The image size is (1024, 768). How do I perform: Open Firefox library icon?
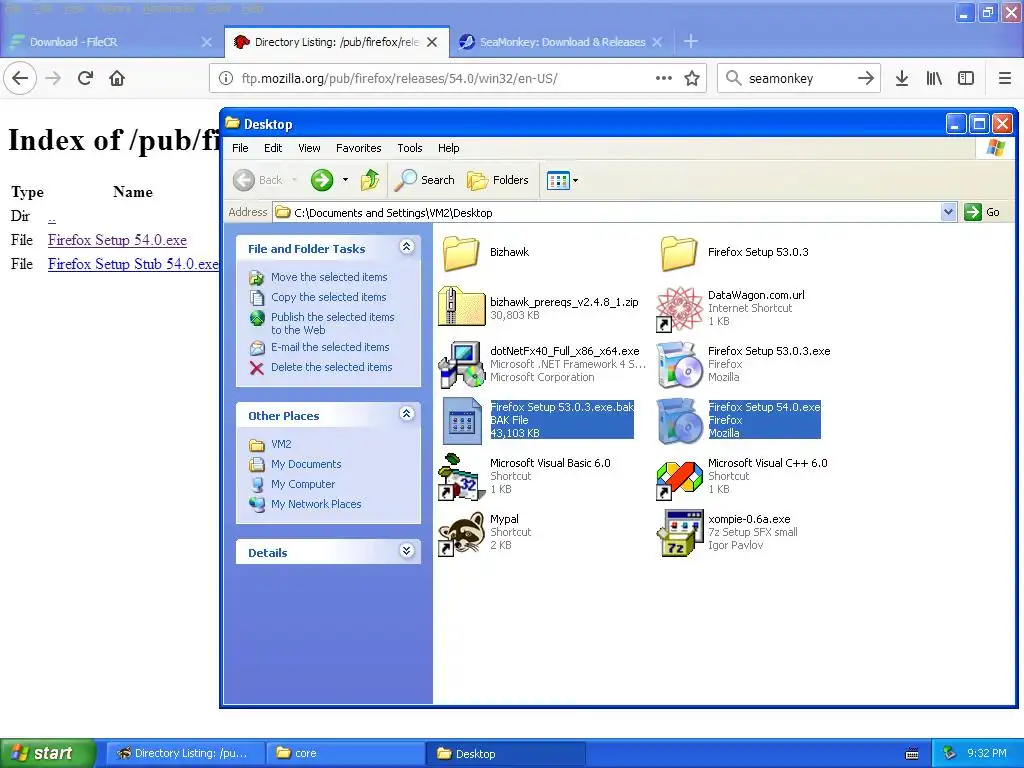coord(934,78)
